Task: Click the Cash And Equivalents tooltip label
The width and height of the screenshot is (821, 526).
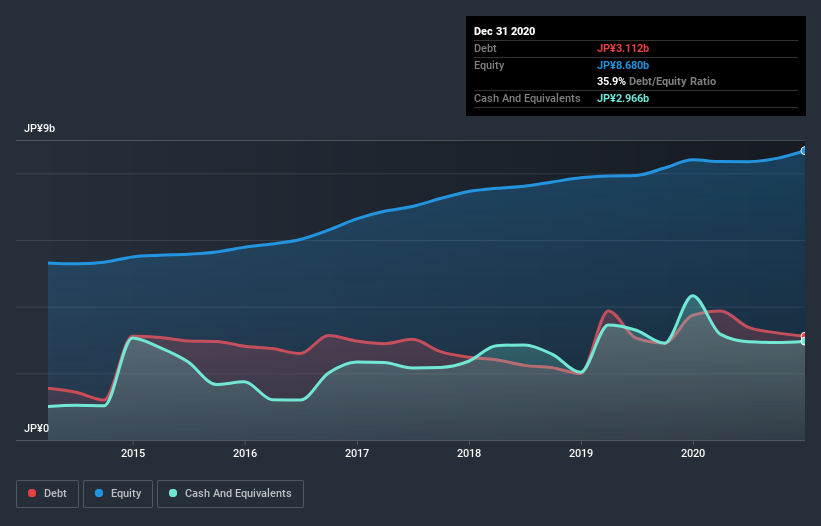Action: coord(527,98)
